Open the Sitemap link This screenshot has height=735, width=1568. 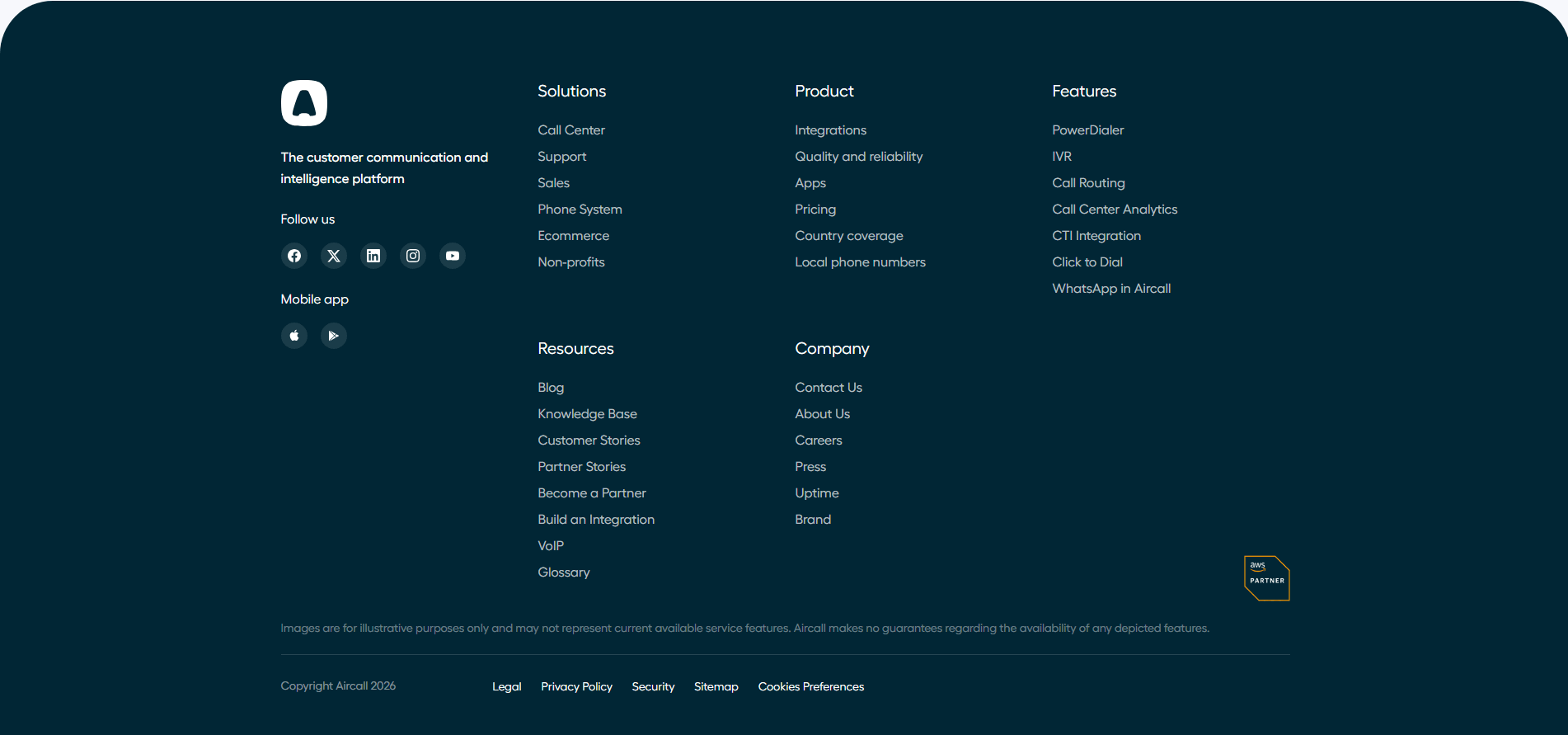pyautogui.click(x=716, y=686)
